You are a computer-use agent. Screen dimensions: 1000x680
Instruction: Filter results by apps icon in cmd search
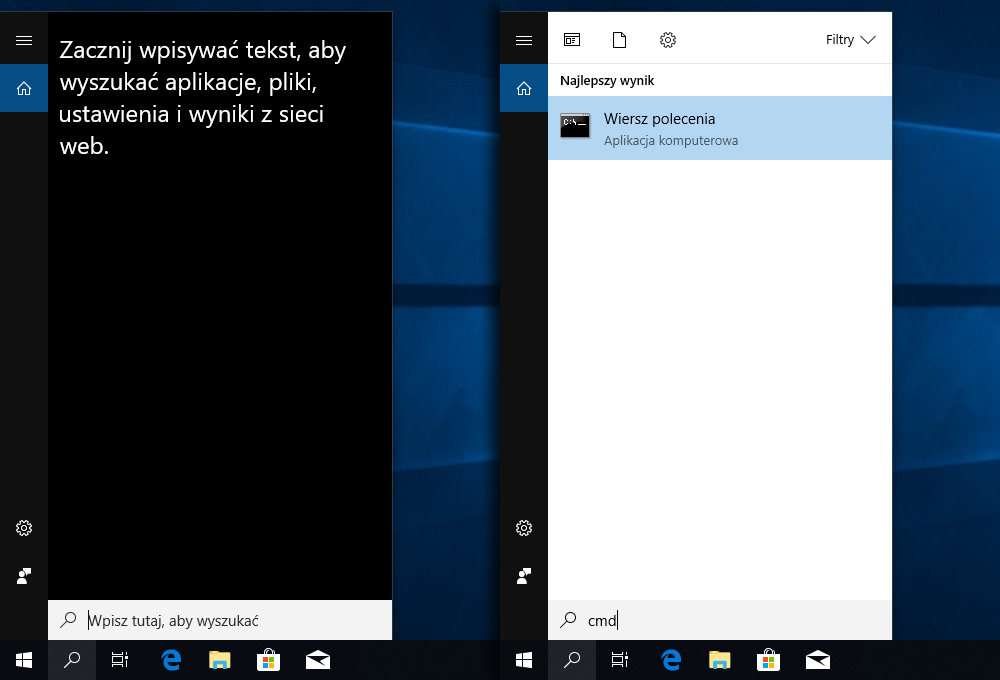click(572, 40)
